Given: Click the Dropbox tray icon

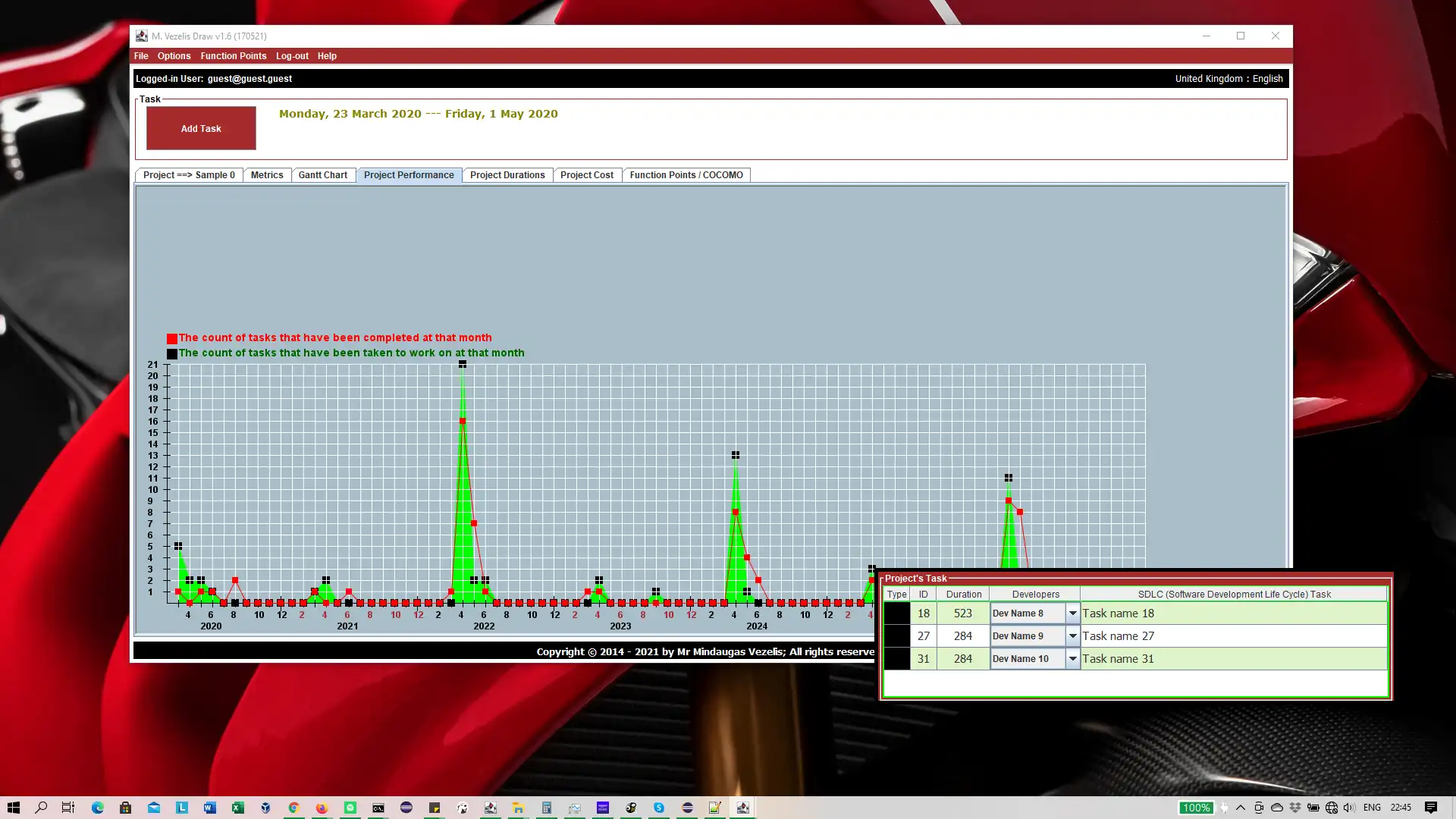Looking at the screenshot, I should [x=1295, y=808].
